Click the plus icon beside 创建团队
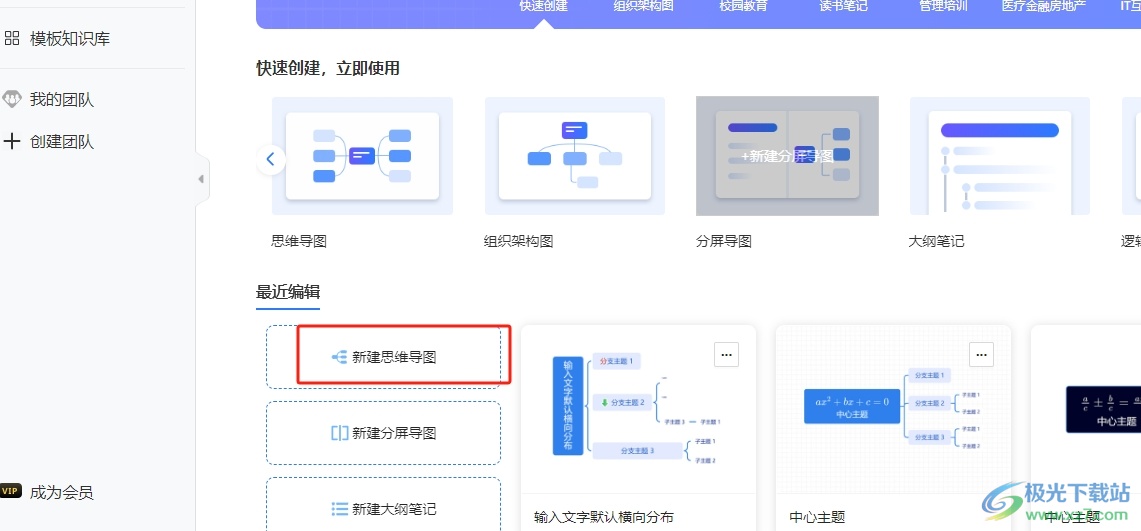Image resolution: width=1141 pixels, height=531 pixels. click(12, 141)
